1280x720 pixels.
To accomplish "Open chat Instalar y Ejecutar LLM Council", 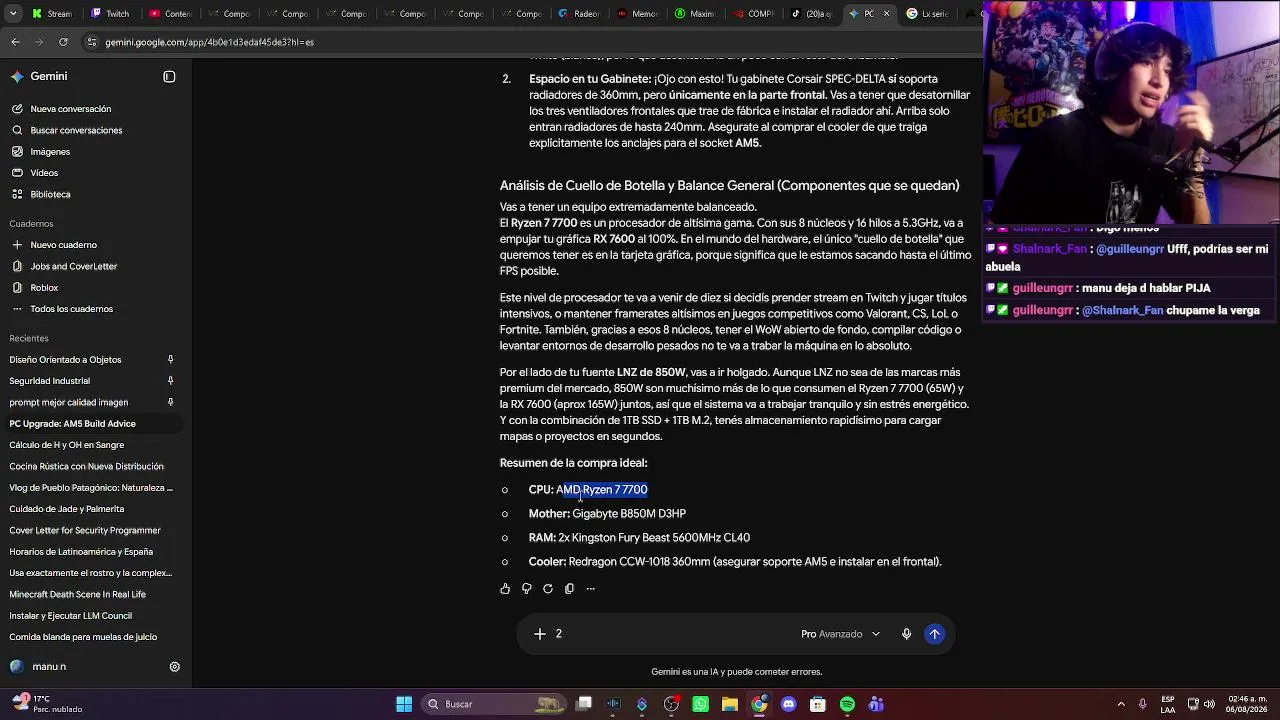I will point(71,616).
